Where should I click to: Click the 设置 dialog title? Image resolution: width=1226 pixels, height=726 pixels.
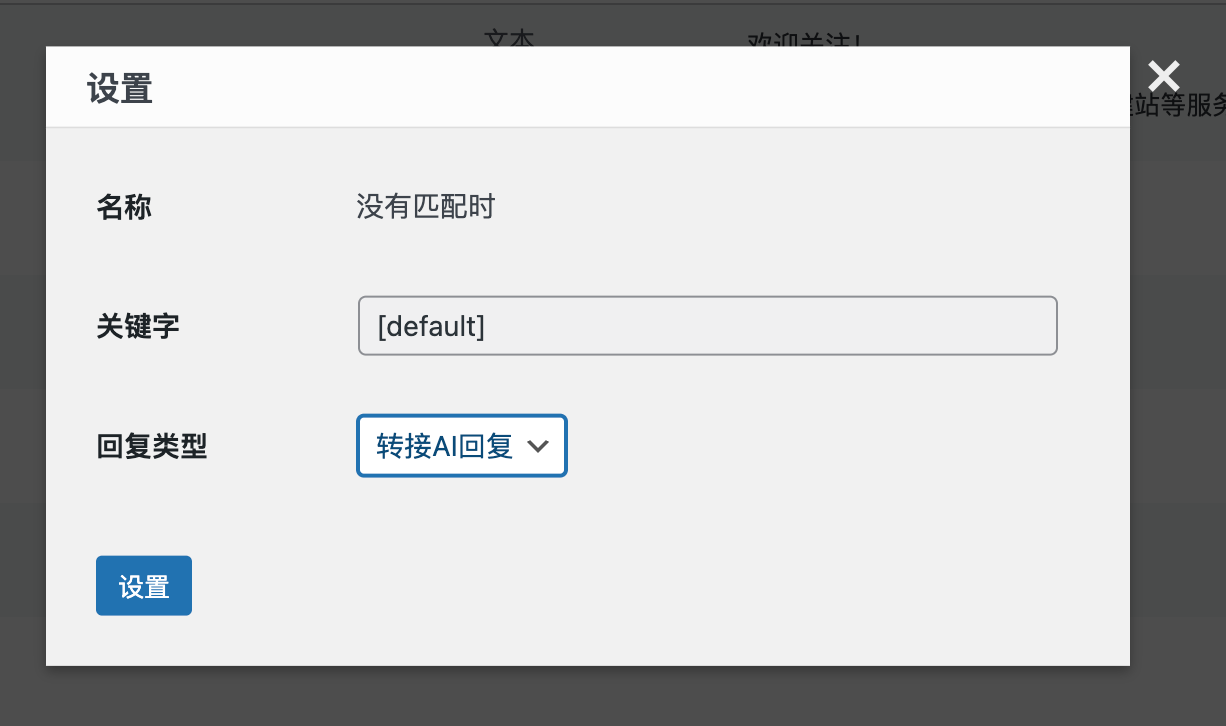[119, 88]
